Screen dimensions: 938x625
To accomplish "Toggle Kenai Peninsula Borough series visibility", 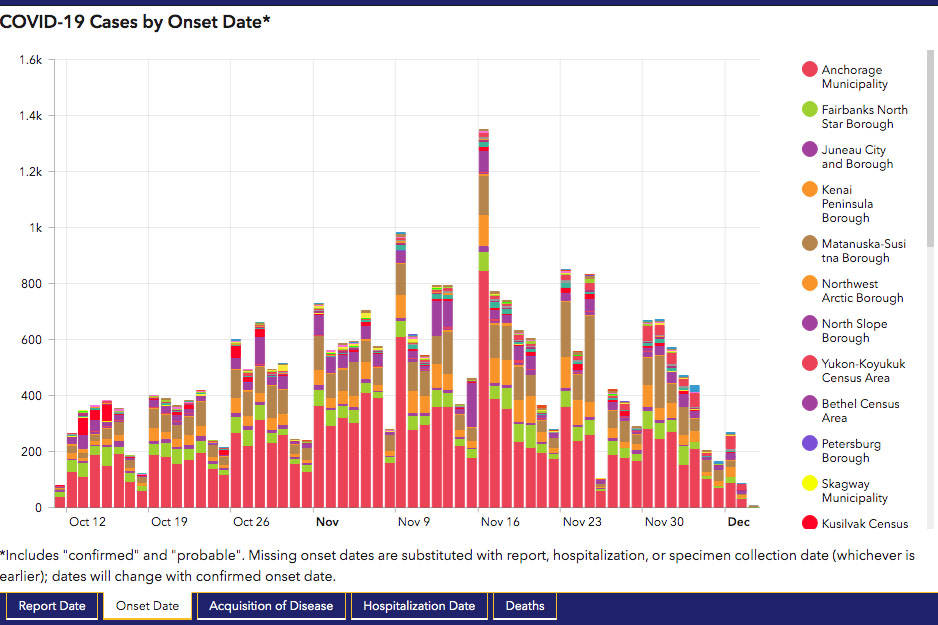I will coord(810,190).
